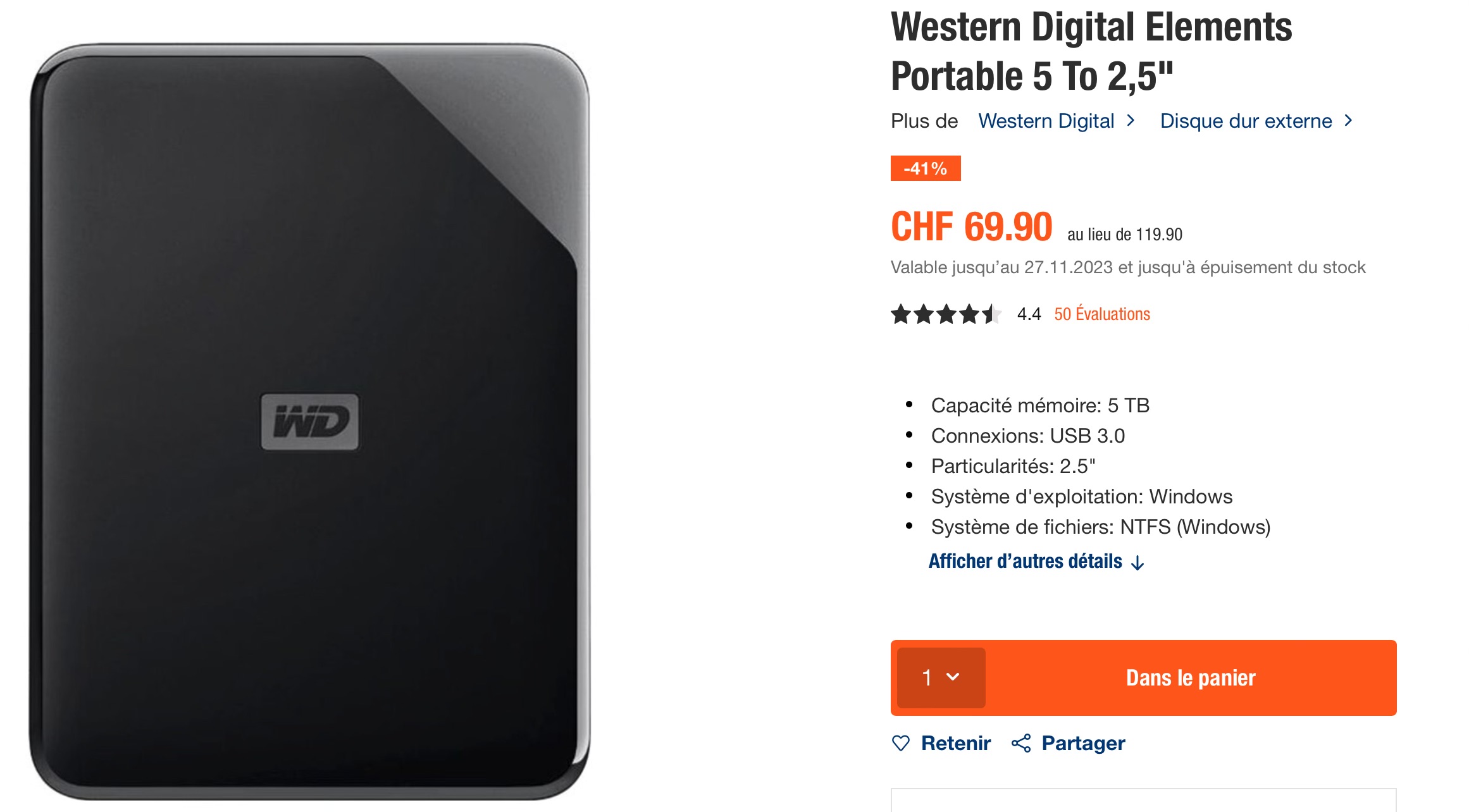Viewport: 1469px width, 812px height.
Task: Click the share icon beside Partager
Action: (1021, 743)
